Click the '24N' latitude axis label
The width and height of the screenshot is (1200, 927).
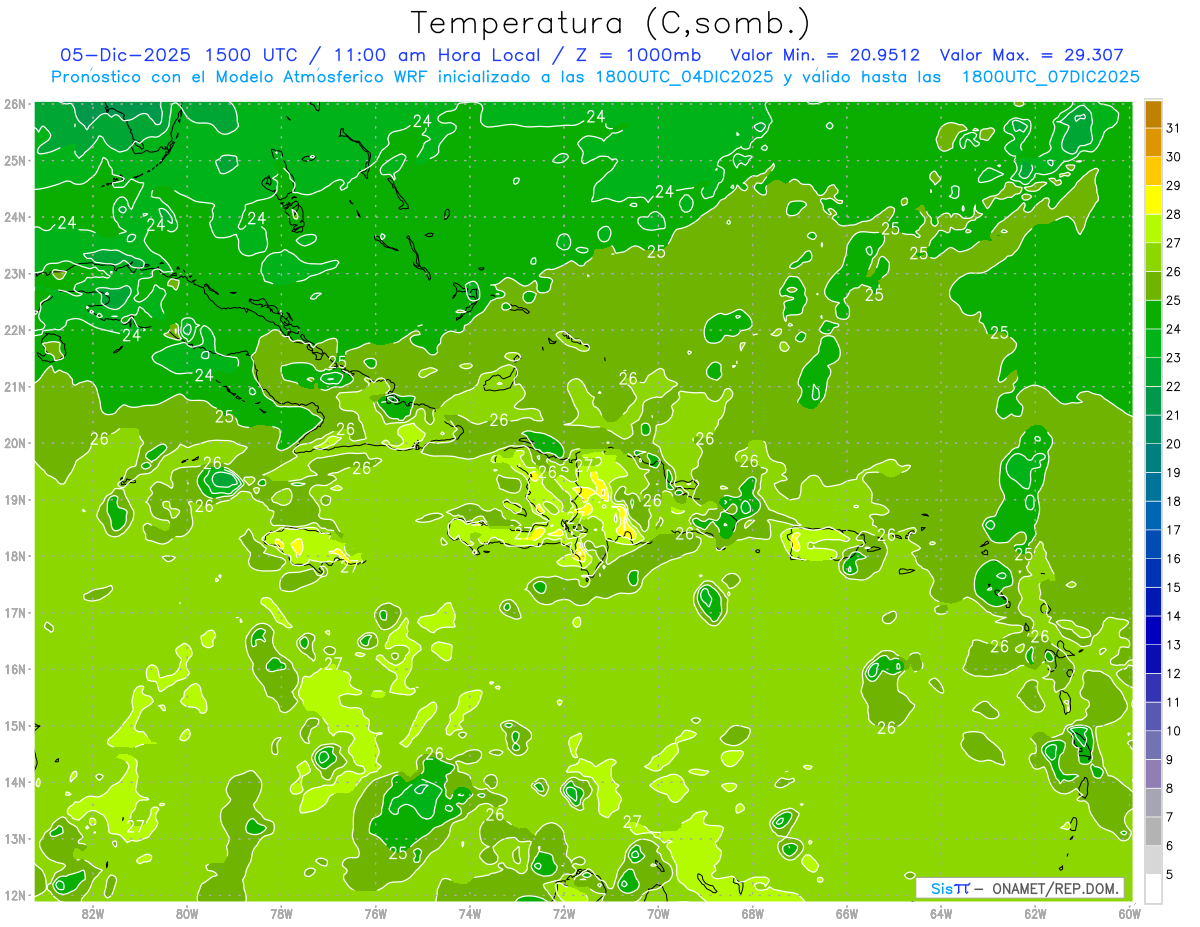15,217
